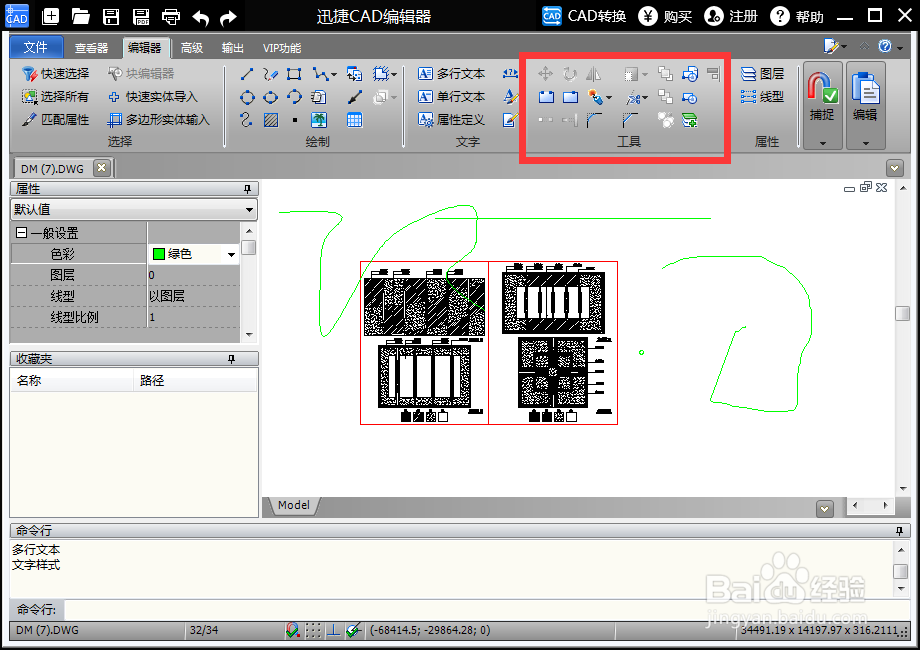Activate the Hatch fill tool
The image size is (920, 650).
click(x=271, y=120)
